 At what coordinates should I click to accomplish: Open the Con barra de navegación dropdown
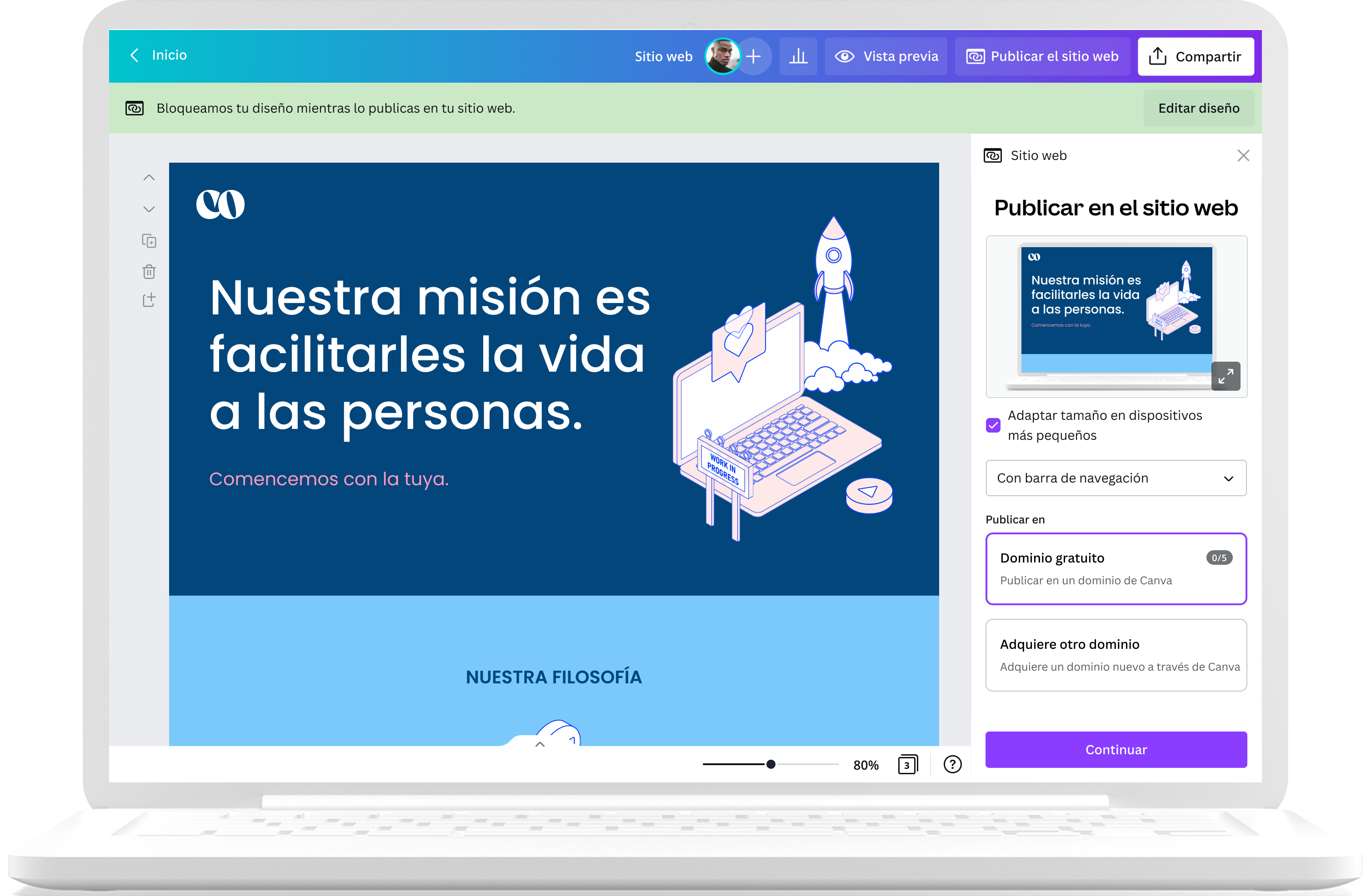coord(1116,478)
